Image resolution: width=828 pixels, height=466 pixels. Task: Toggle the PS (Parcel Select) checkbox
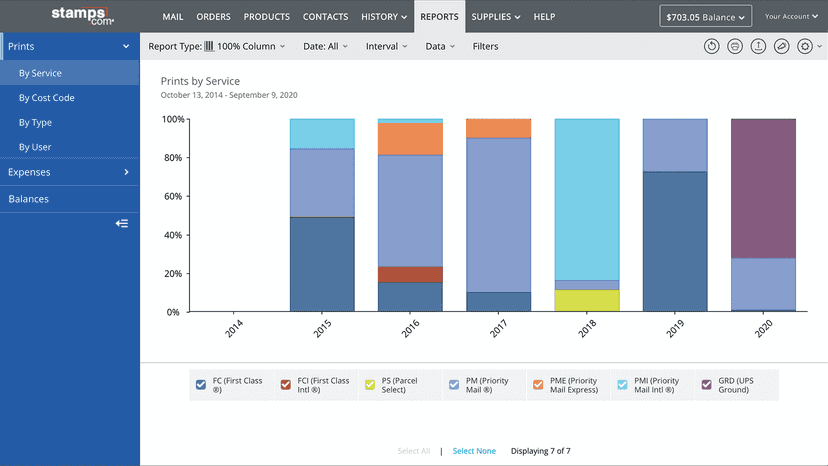[x=370, y=385]
